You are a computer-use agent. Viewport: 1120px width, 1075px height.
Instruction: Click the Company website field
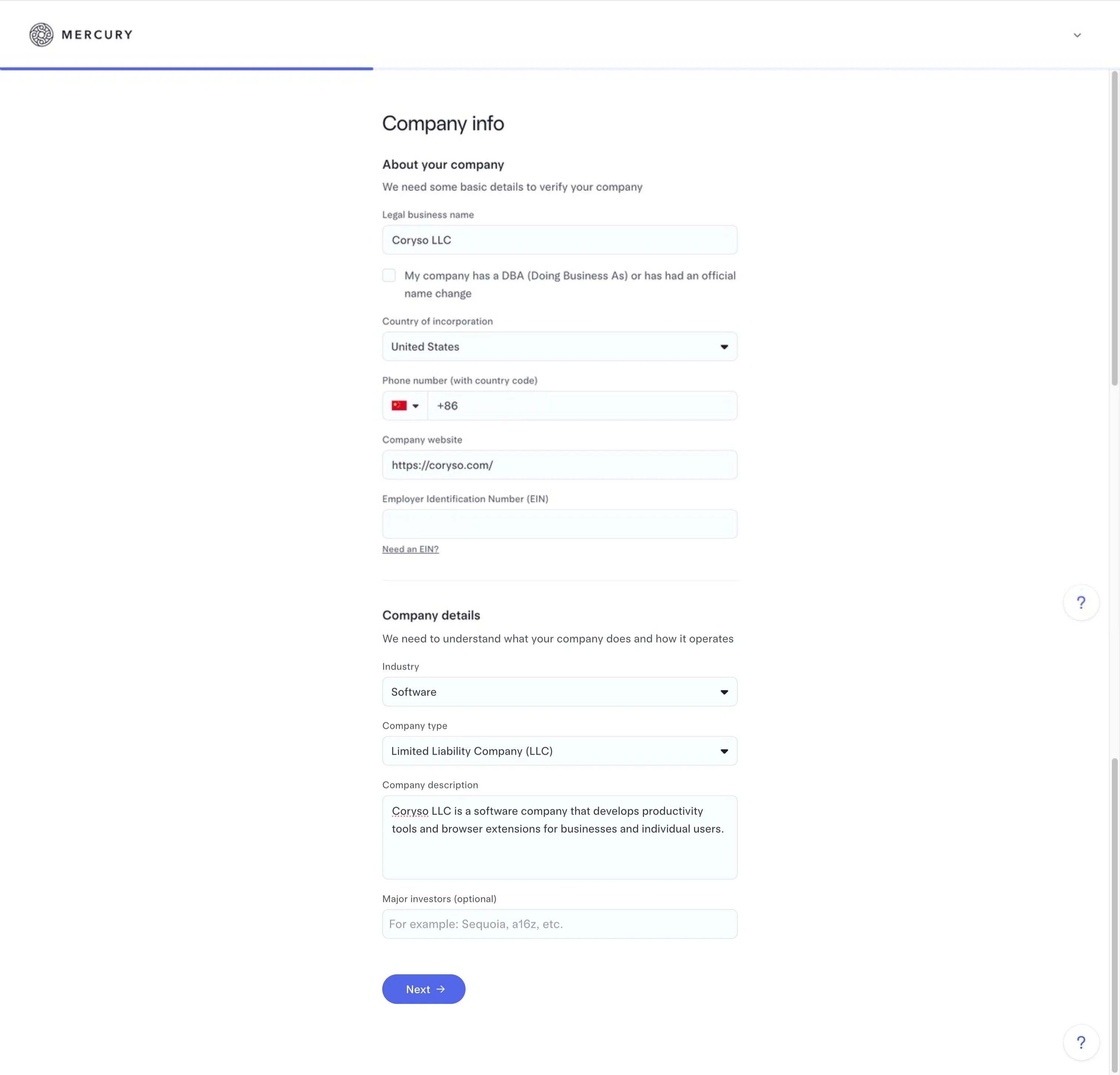coord(559,465)
